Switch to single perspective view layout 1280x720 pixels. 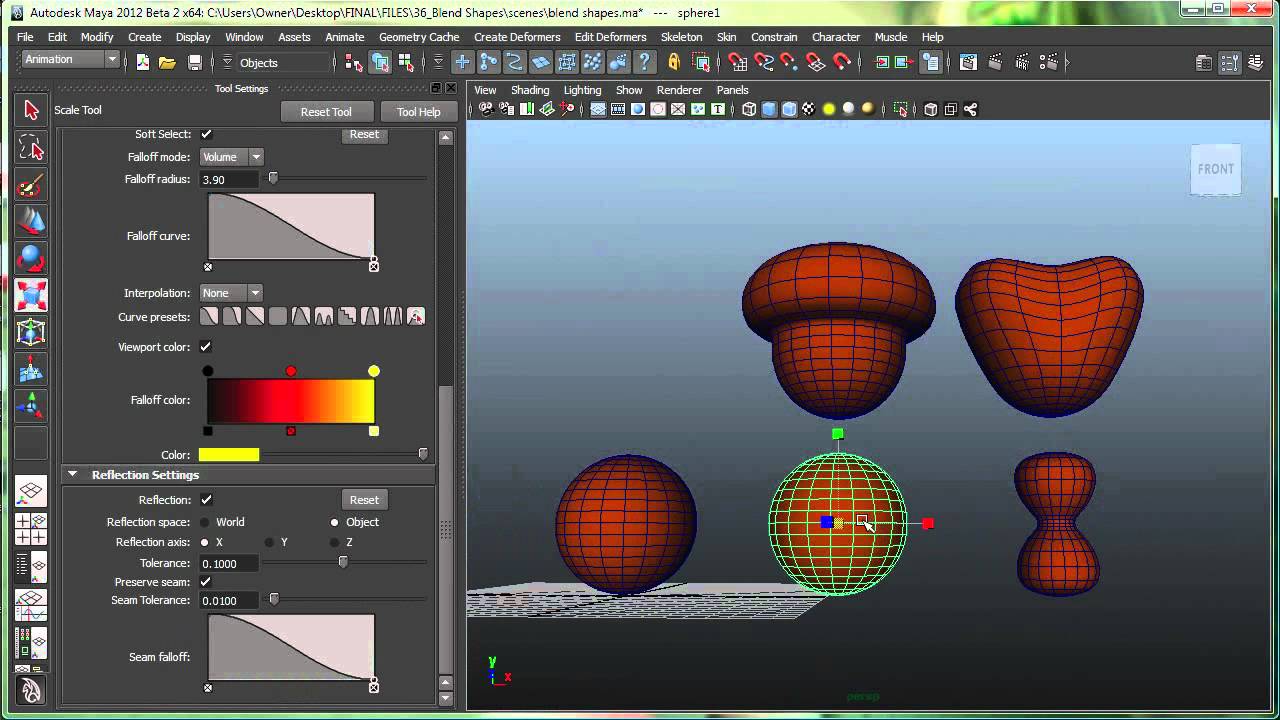coord(31,491)
